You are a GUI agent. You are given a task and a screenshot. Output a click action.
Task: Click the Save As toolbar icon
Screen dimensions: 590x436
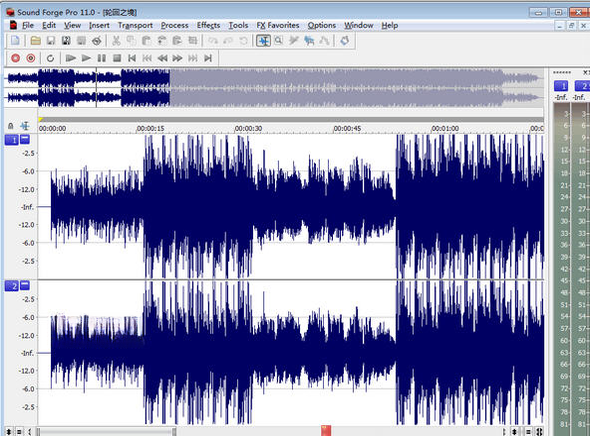point(66,40)
